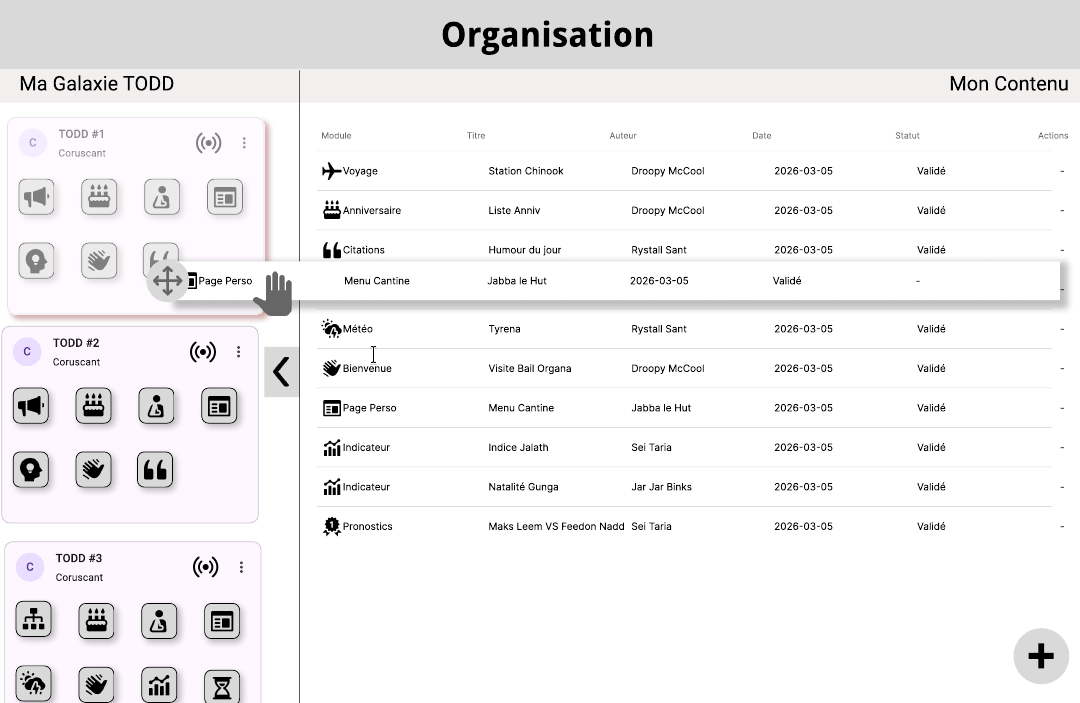The height and width of the screenshot is (703, 1080).
Task: Select the Visite Bail Organa title
Action: [530, 368]
